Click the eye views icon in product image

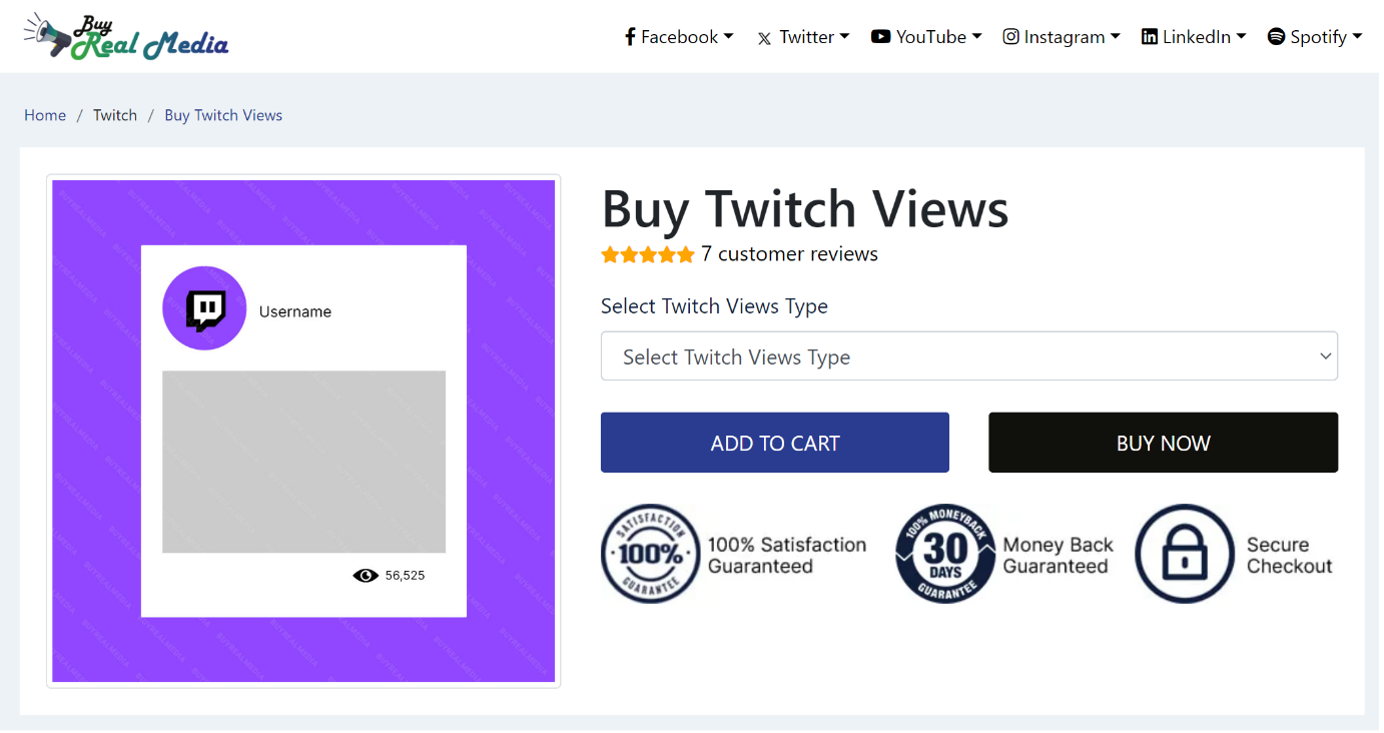365,575
